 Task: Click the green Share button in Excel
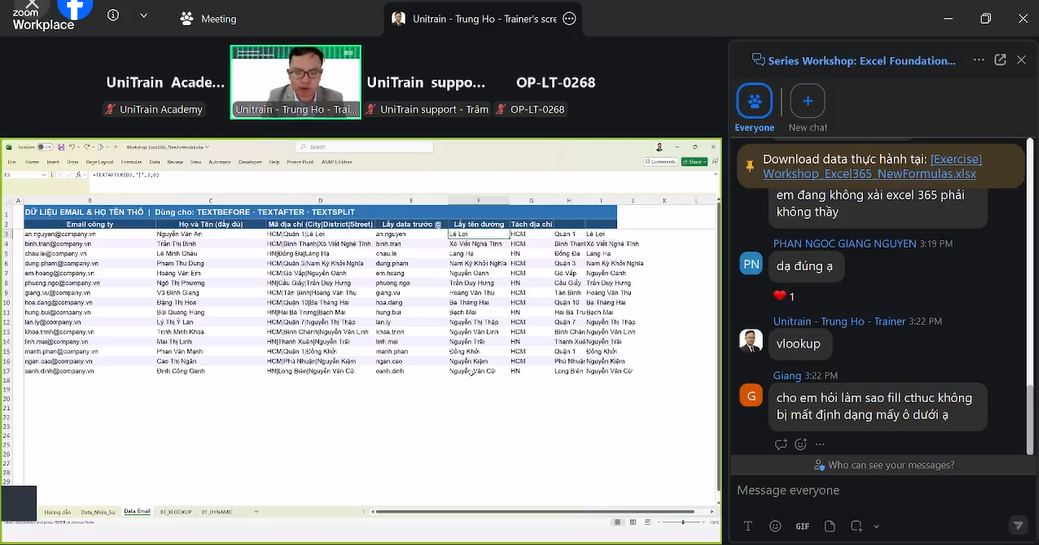694,162
